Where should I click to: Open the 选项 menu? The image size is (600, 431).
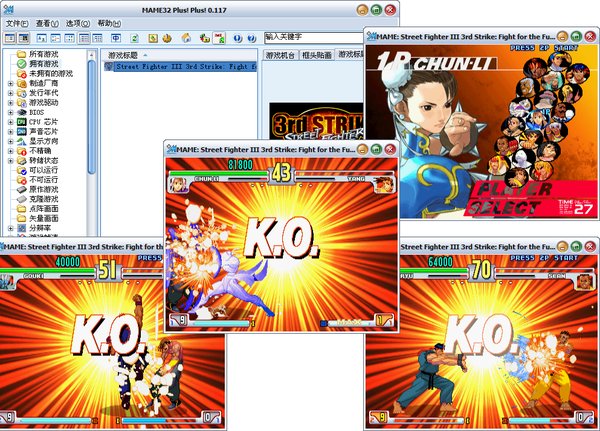click(78, 23)
